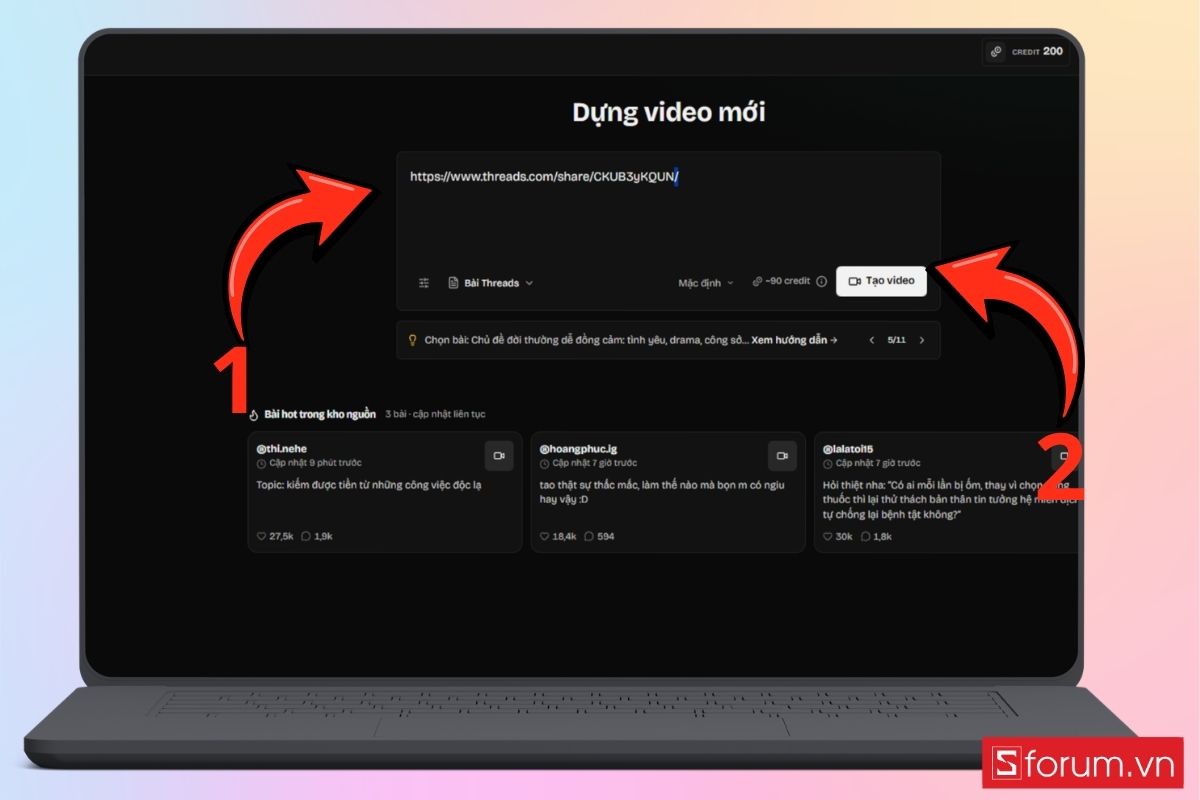1200x800 pixels.
Task: Click '3 bài · cập nhật liên tục' text
Action: [435, 414]
